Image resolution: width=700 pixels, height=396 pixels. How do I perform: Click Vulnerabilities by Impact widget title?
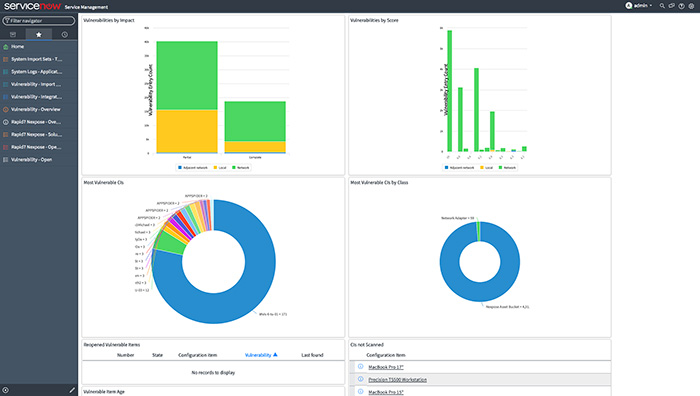pos(109,20)
